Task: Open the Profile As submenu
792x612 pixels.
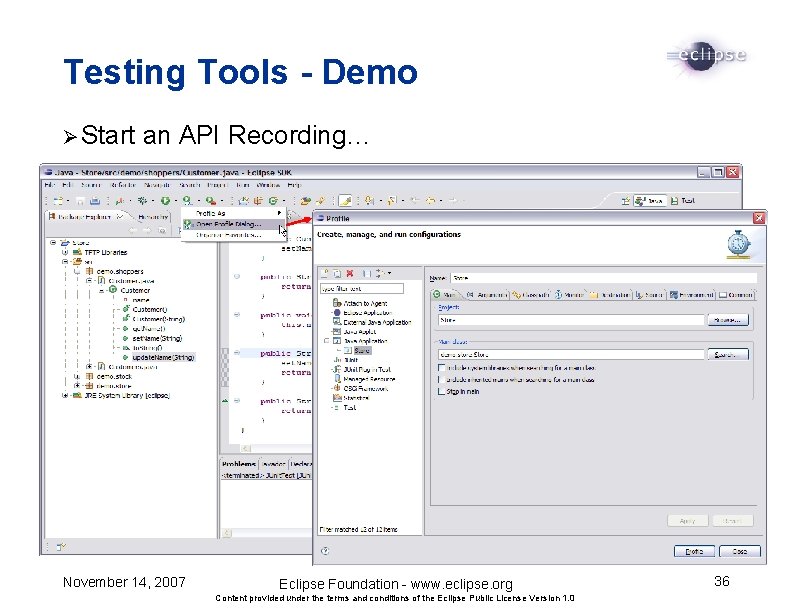Action: [x=233, y=213]
